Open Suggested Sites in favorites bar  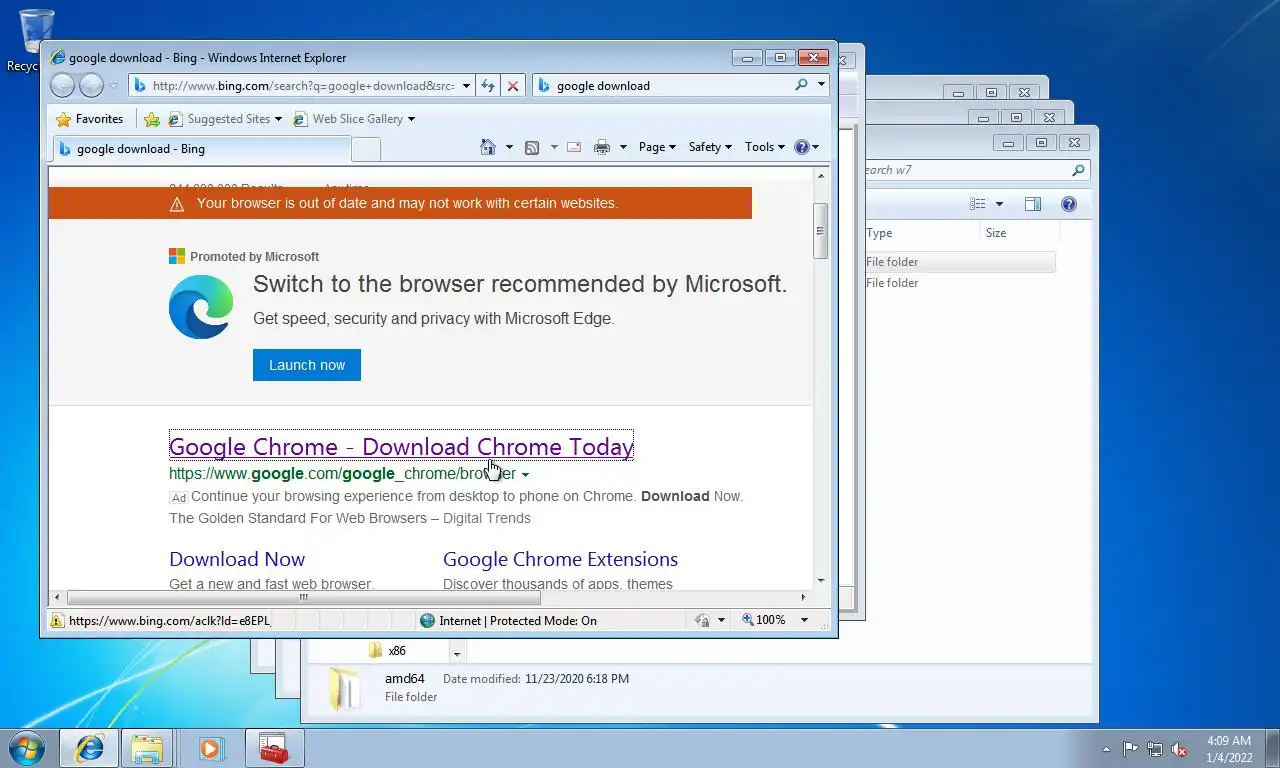point(225,119)
